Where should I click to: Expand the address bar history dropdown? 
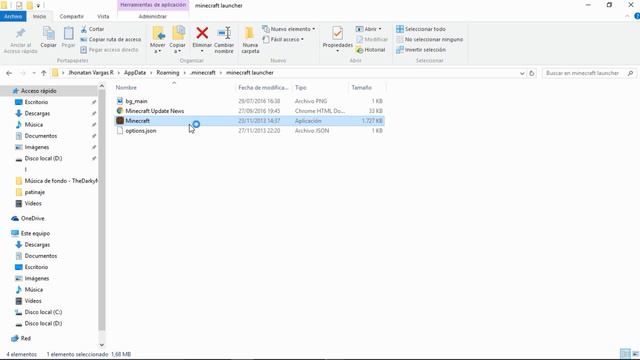click(522, 73)
